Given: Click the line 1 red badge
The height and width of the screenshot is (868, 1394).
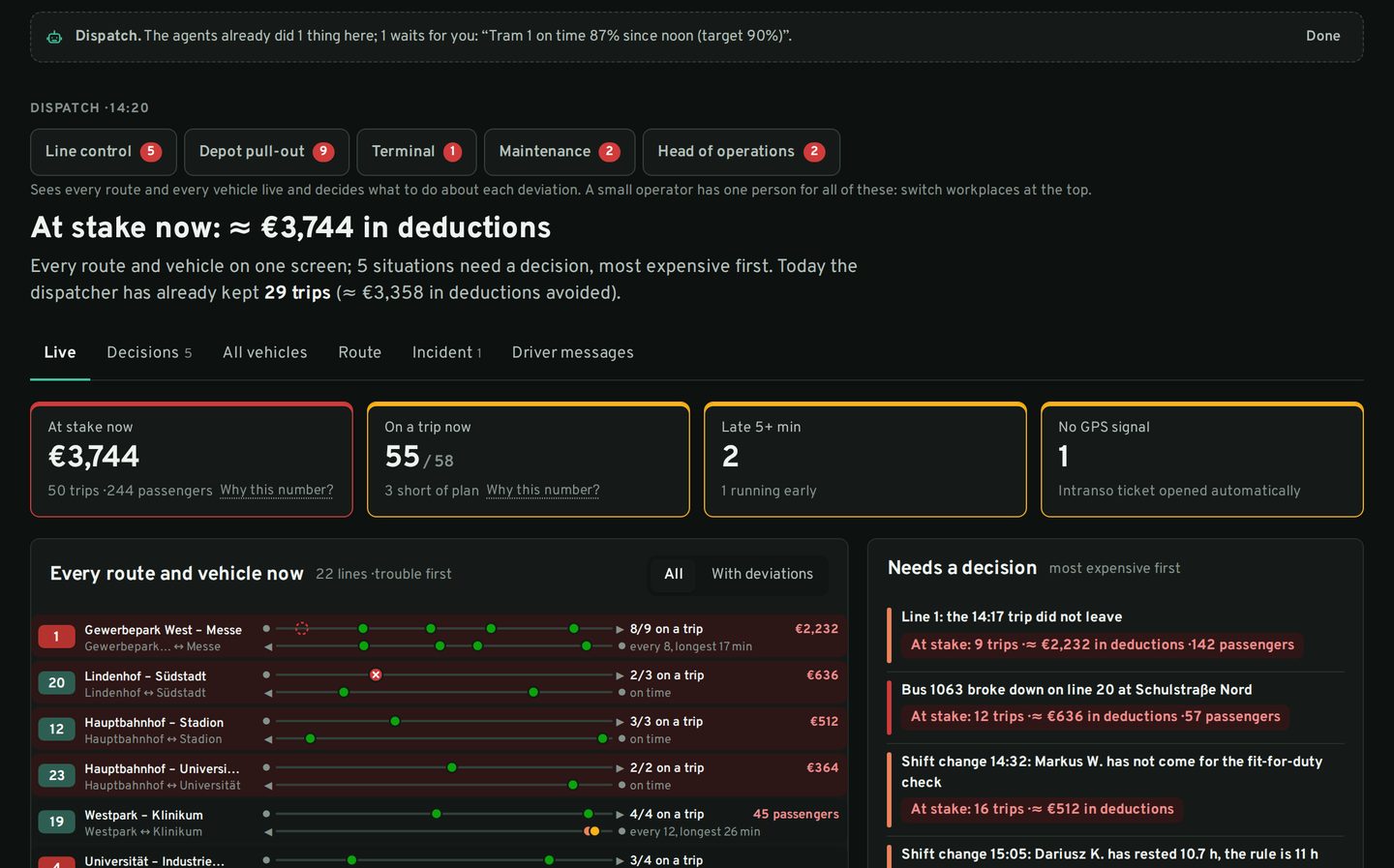Looking at the screenshot, I should 56,637.
